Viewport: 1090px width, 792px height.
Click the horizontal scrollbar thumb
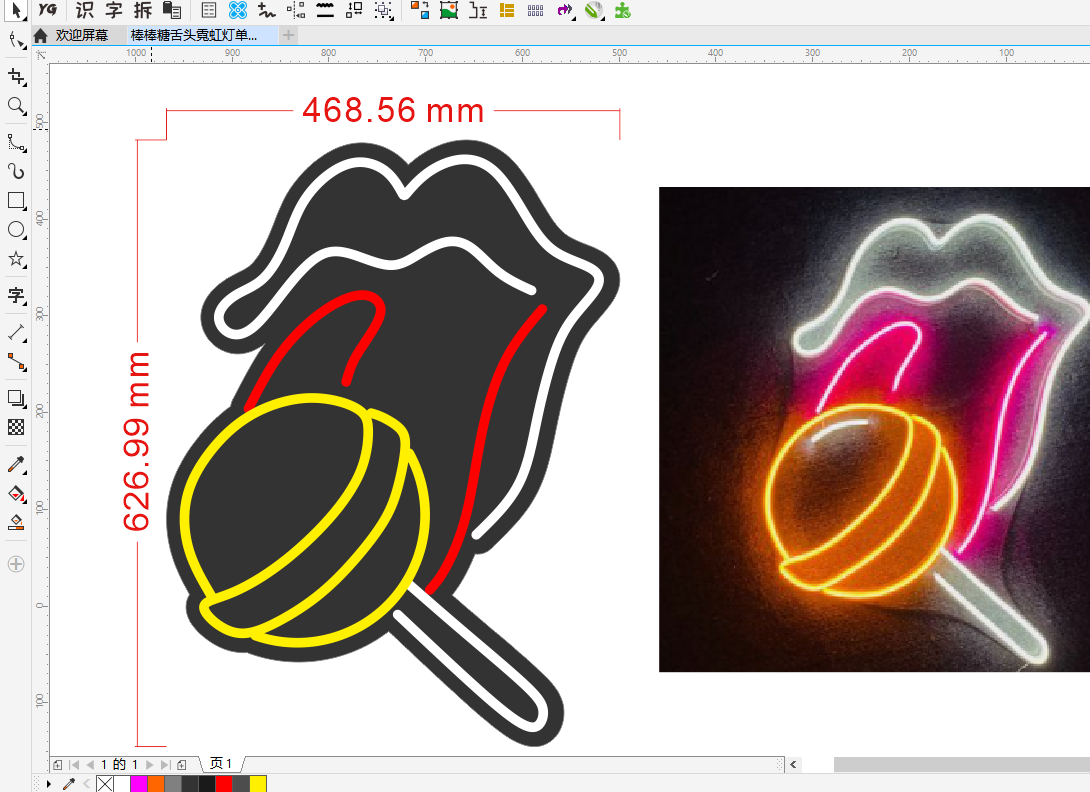point(961,764)
